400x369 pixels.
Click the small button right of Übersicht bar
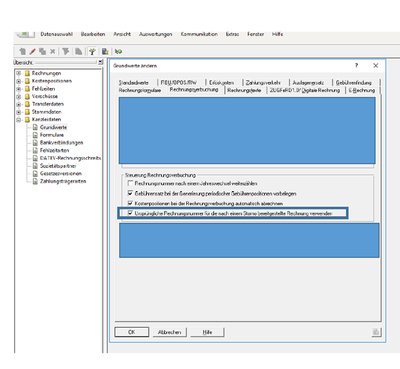point(101,62)
